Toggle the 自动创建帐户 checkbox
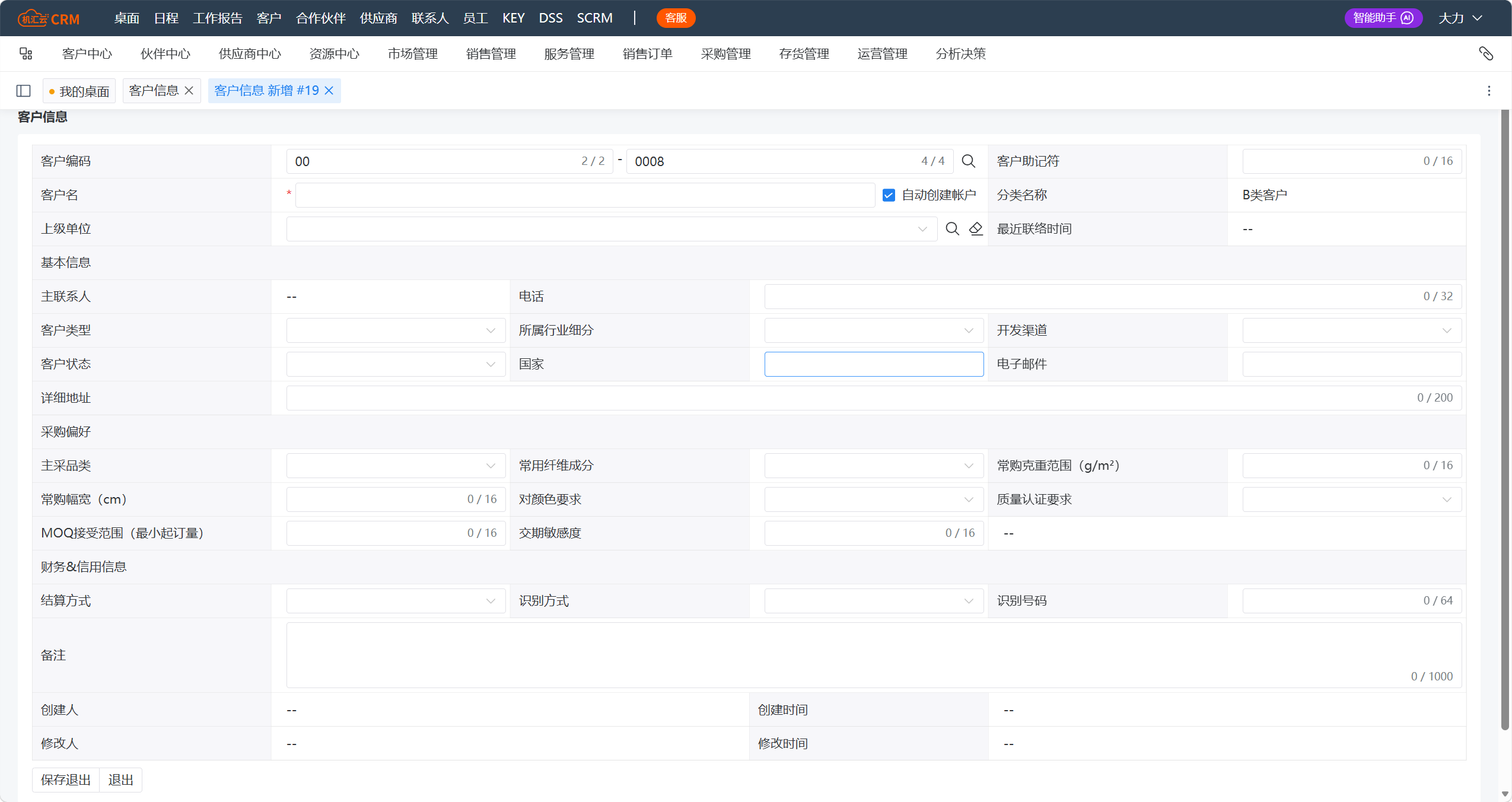The image size is (1512, 802). (889, 195)
